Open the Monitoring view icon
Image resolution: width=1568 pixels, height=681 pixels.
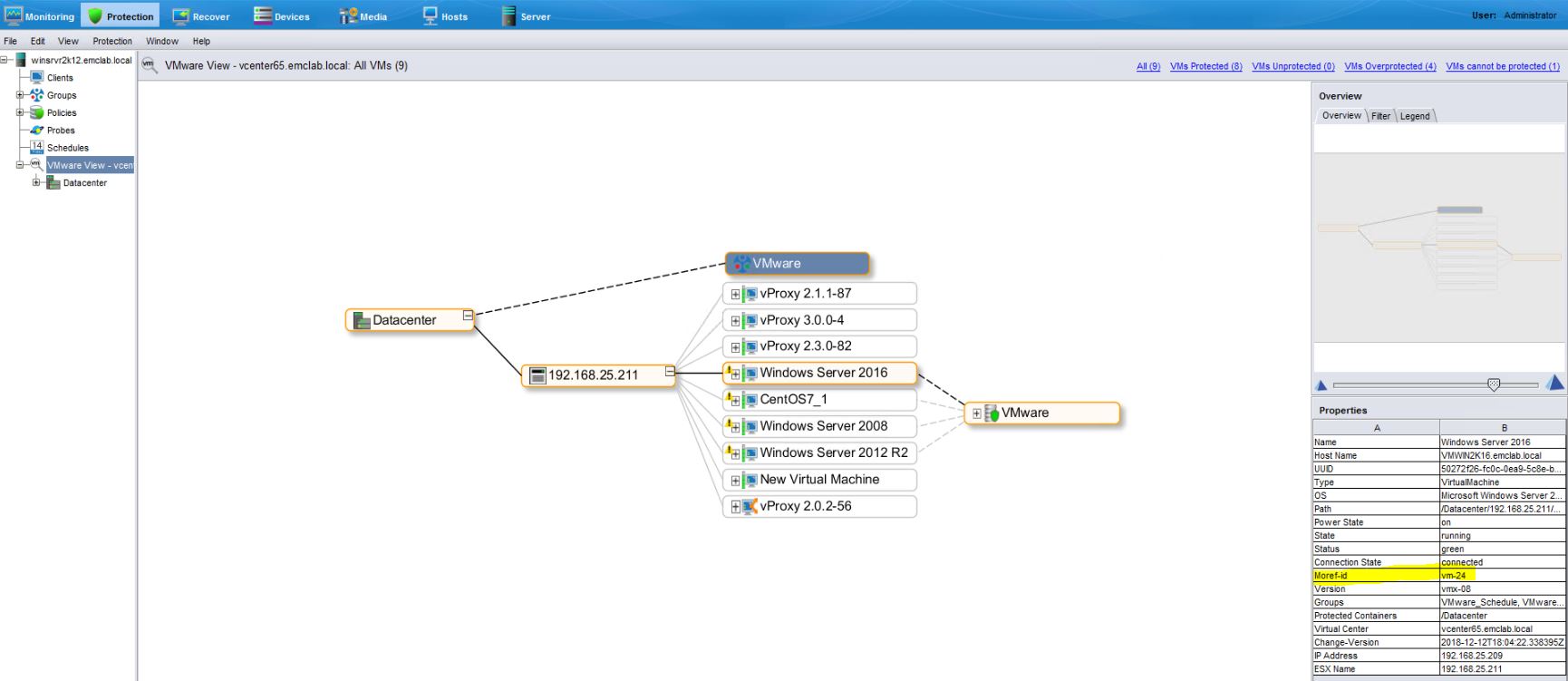[15, 15]
